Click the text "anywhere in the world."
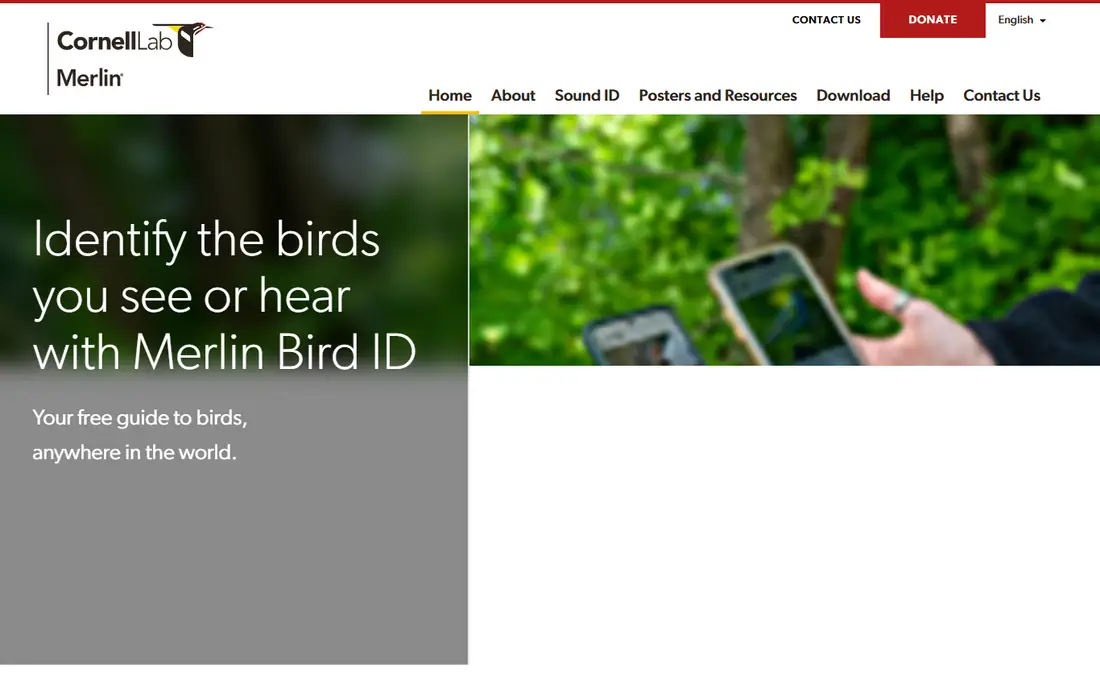 (134, 452)
